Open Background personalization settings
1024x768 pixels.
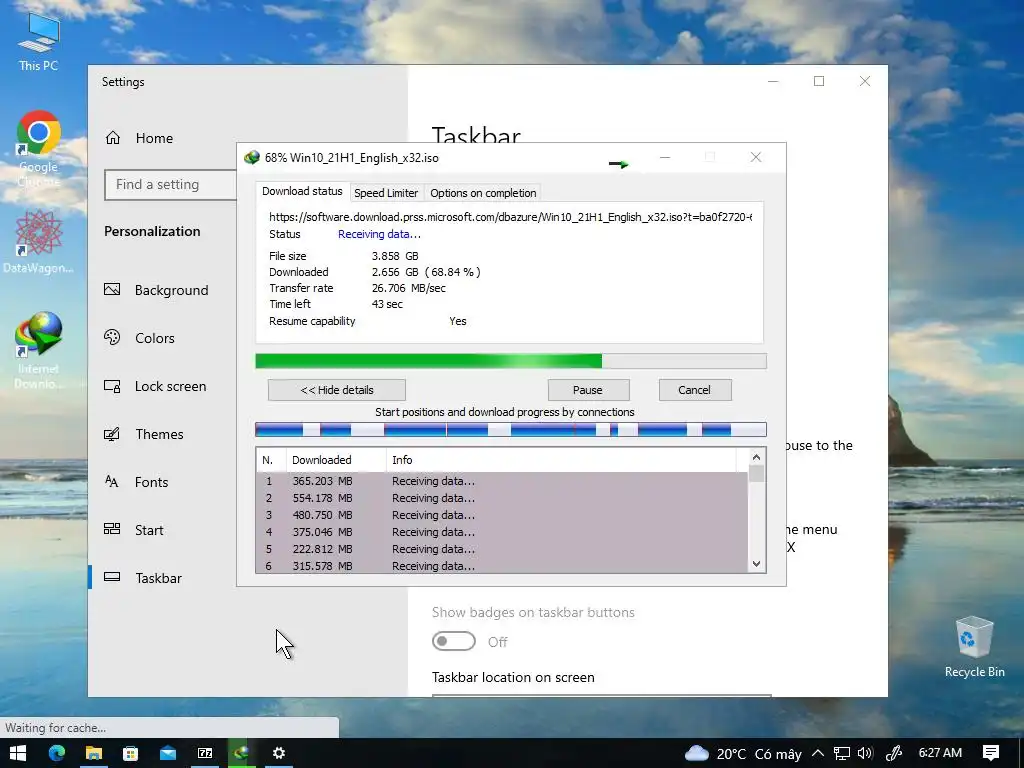click(x=157, y=290)
